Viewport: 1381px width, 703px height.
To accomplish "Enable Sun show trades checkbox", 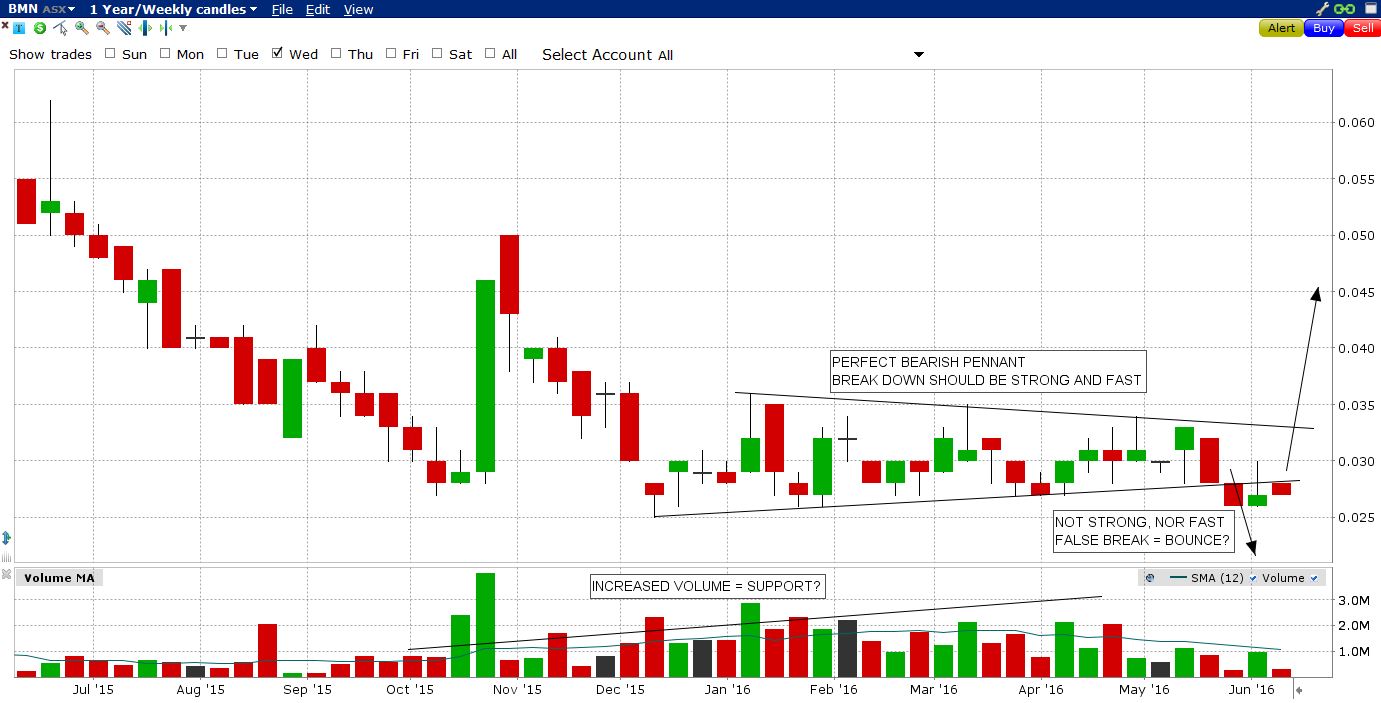I will [x=110, y=54].
